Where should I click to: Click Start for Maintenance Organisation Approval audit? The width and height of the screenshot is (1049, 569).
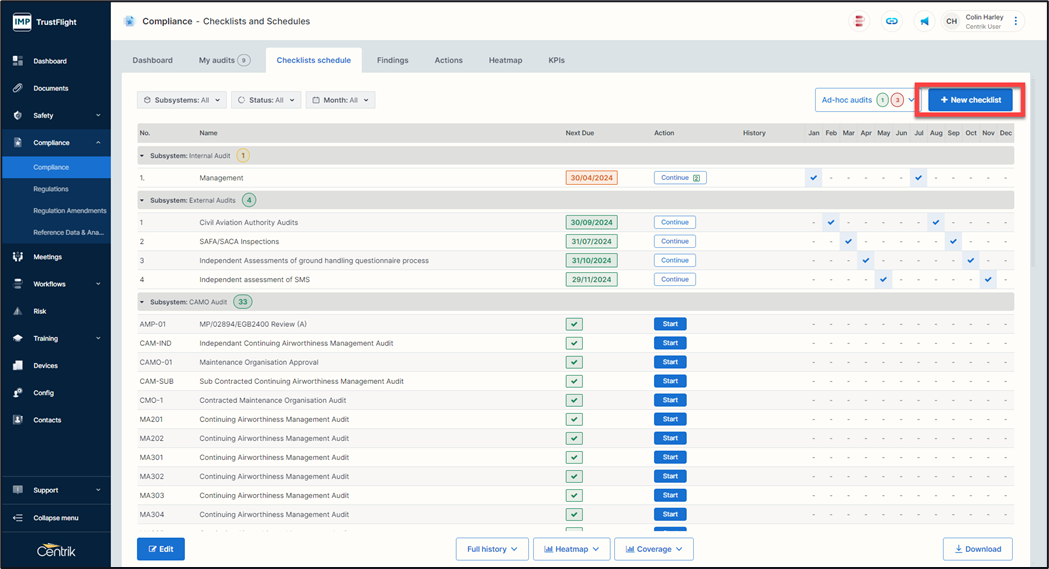pos(670,362)
